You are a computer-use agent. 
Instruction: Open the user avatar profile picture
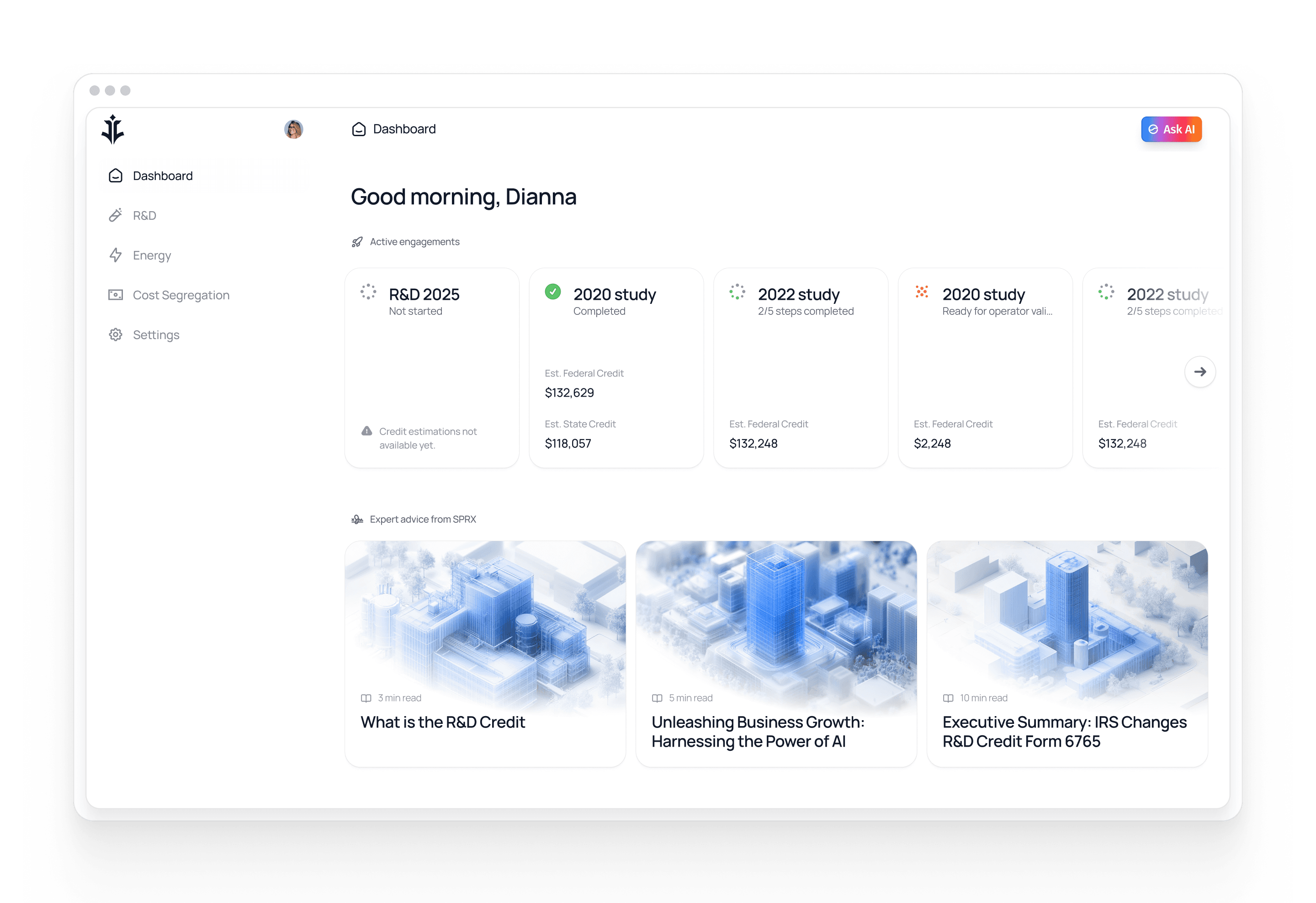[x=293, y=129]
